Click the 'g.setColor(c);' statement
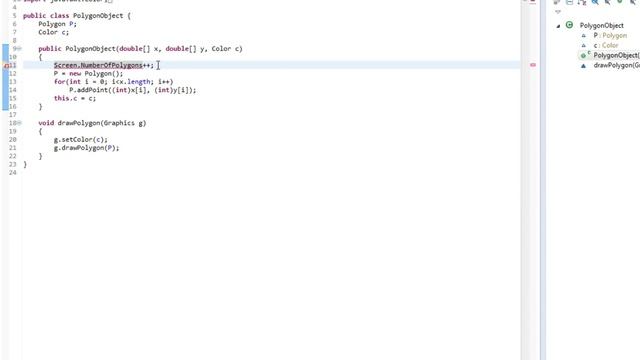This screenshot has width=640, height=360. tap(81, 140)
